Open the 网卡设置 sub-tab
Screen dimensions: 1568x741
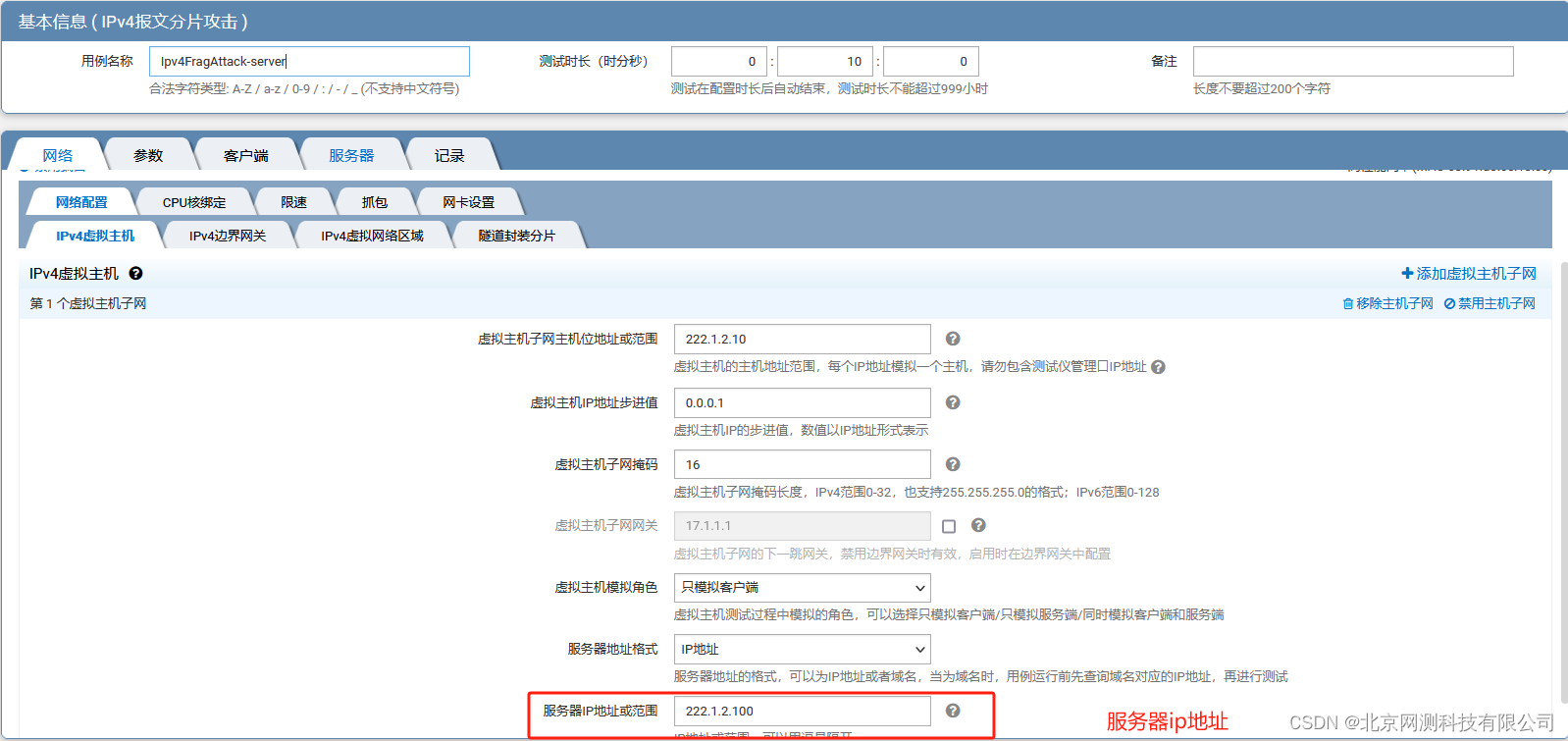468,202
